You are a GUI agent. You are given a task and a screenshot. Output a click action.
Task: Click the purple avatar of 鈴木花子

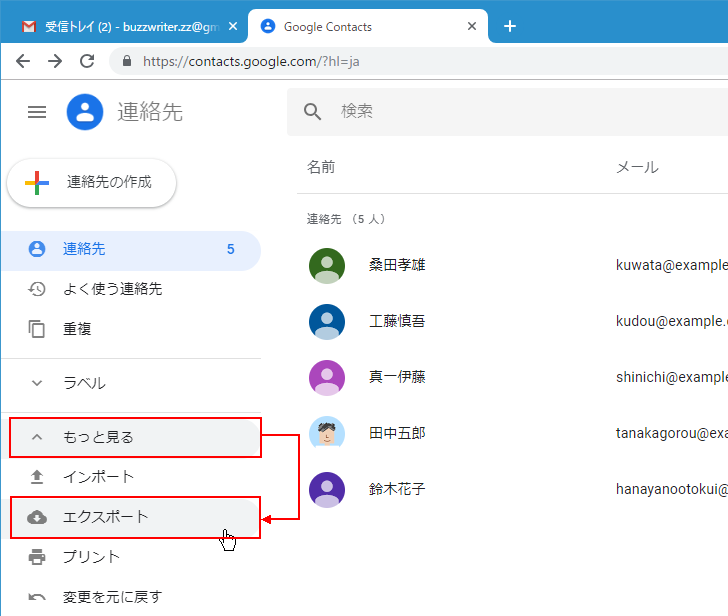tap(327, 490)
